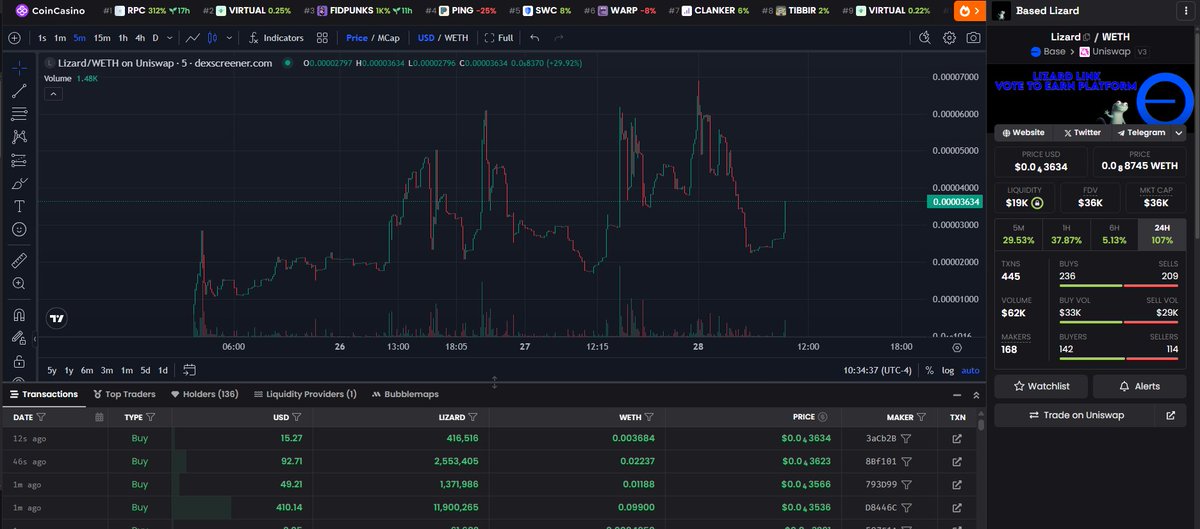Set chart range to 5d
Viewport: 1200px width, 529px height.
[145, 370]
